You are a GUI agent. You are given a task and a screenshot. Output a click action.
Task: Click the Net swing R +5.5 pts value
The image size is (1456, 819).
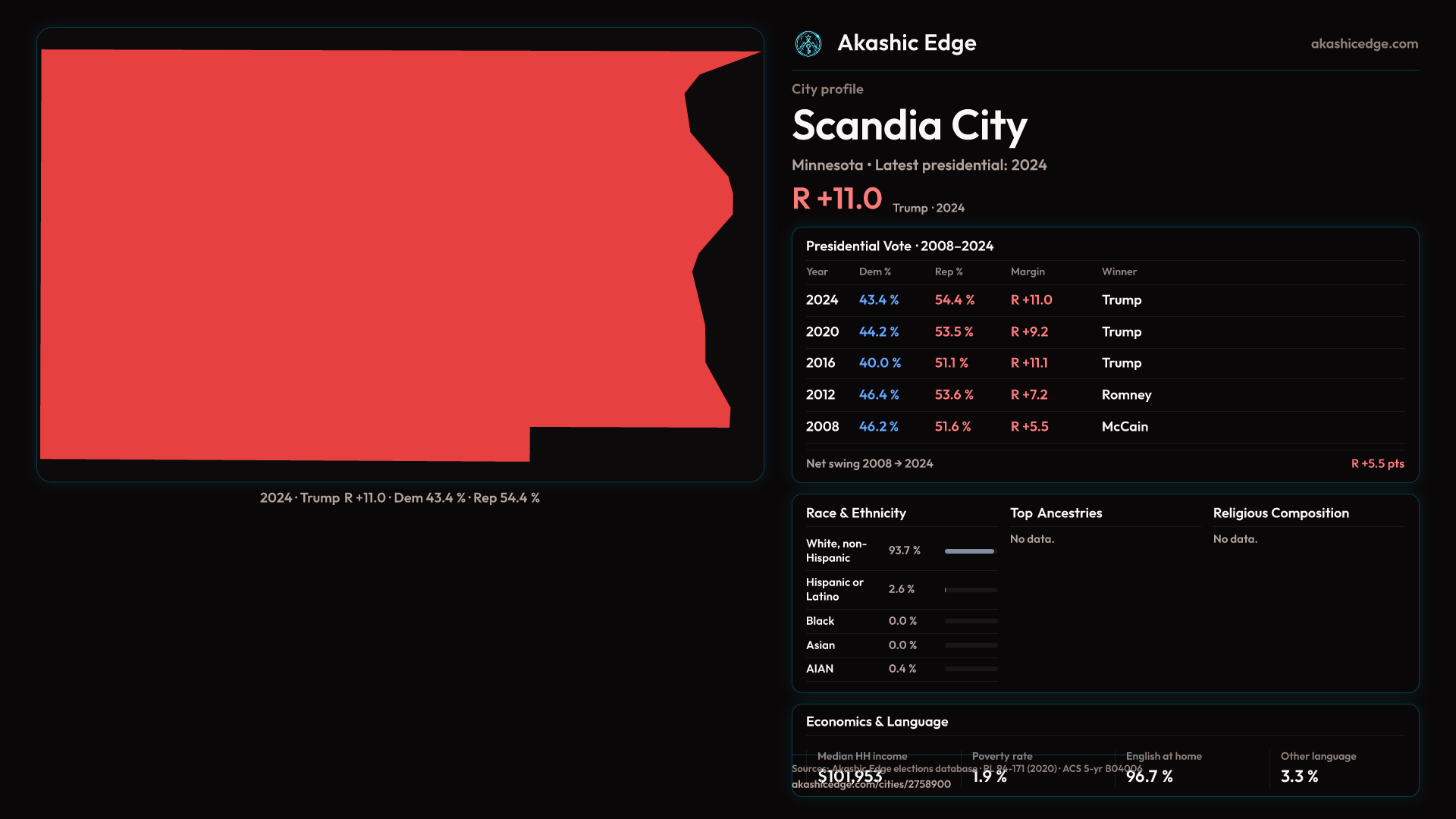coord(1376,464)
